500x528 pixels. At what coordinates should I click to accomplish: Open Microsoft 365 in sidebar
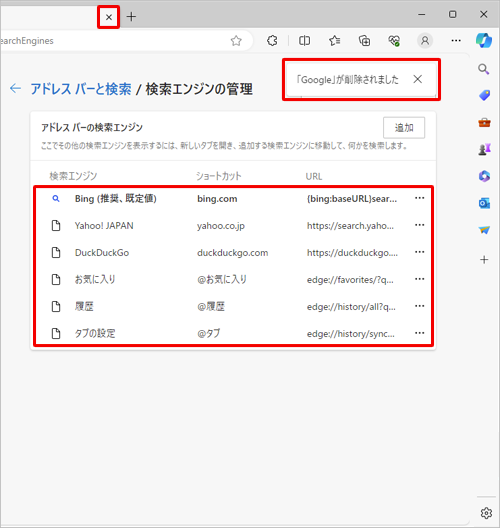point(484,176)
